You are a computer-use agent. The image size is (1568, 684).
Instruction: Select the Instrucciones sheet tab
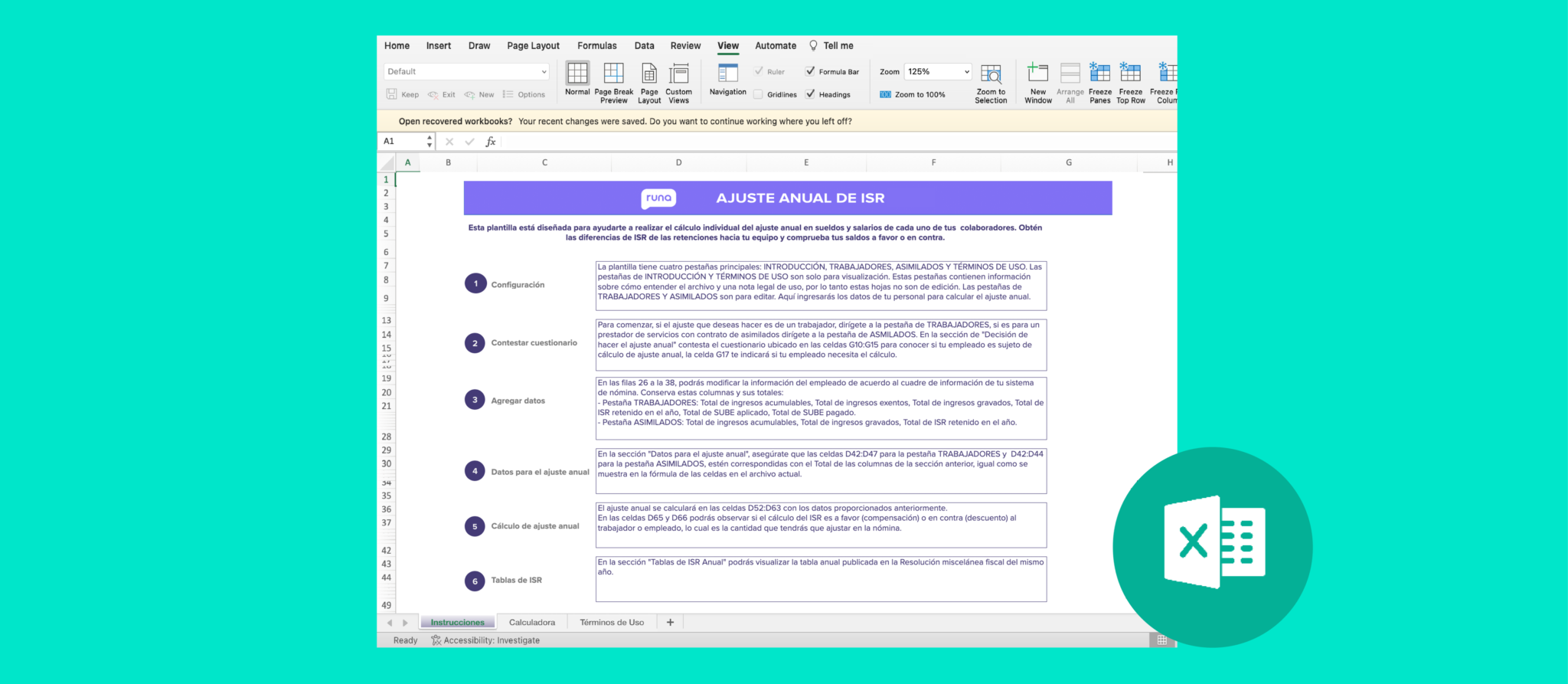(x=457, y=623)
